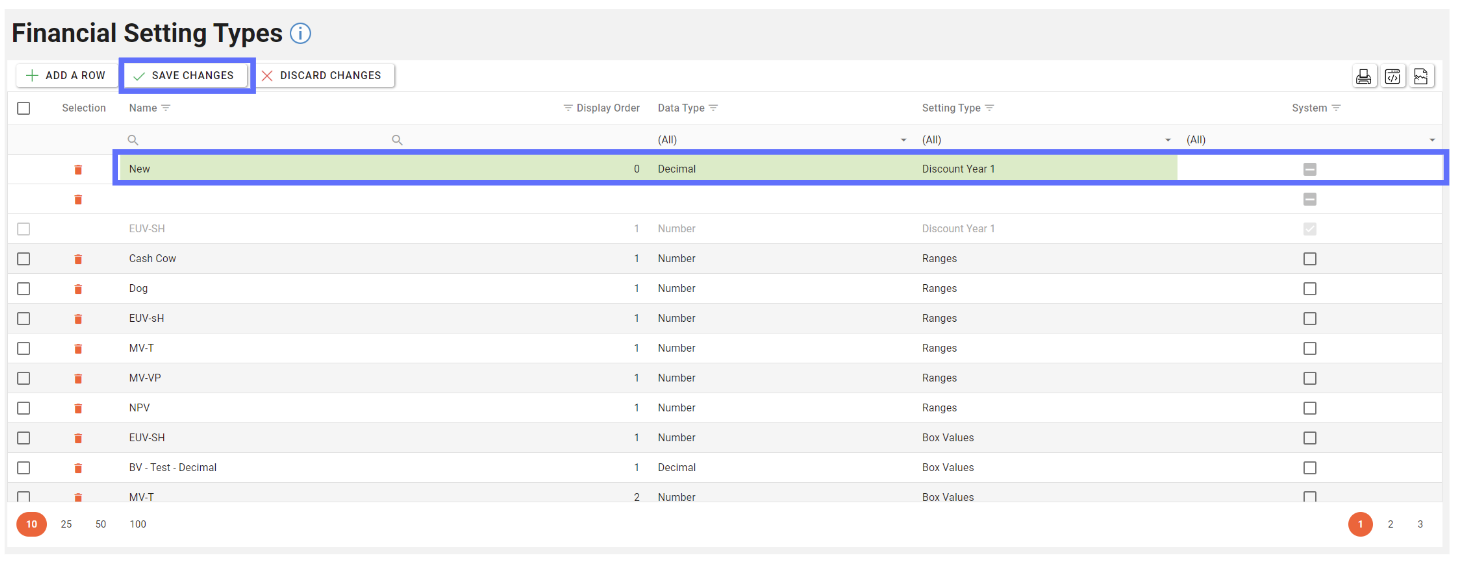Click the print icon in the toolbar
This screenshot has height=563, width=1460.
click(1363, 76)
